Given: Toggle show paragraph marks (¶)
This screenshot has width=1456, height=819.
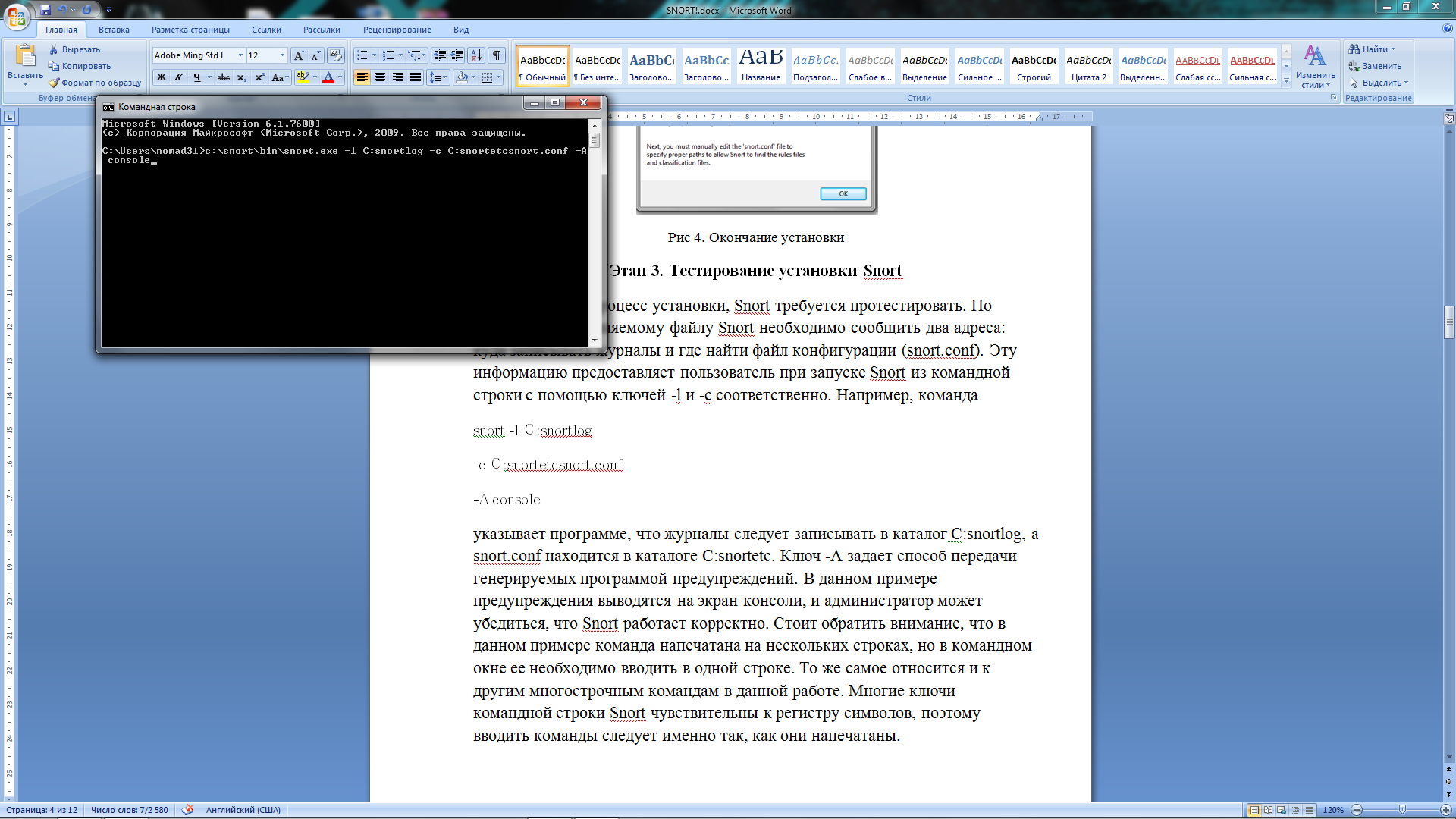Looking at the screenshot, I should (497, 55).
